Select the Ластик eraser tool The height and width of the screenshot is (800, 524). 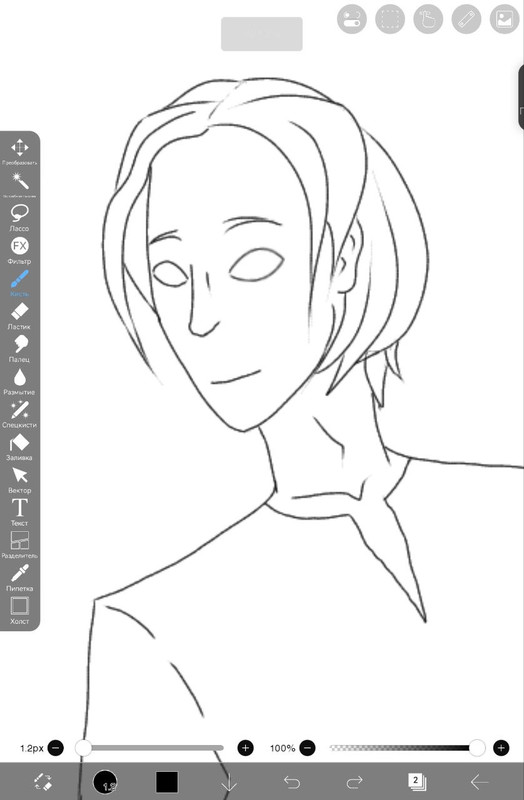pyautogui.click(x=19, y=315)
